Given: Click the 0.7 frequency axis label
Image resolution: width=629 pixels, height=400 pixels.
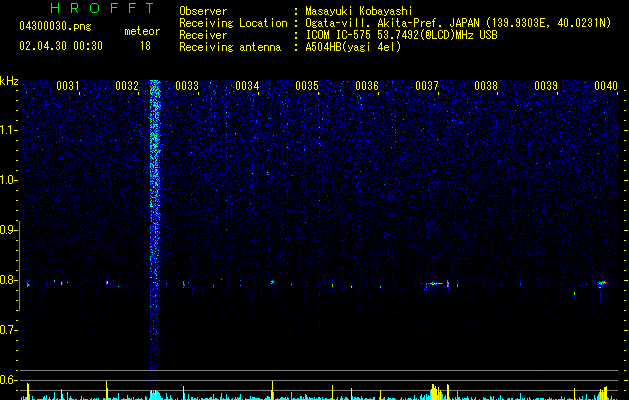Looking at the screenshot, I should (x=8, y=330).
